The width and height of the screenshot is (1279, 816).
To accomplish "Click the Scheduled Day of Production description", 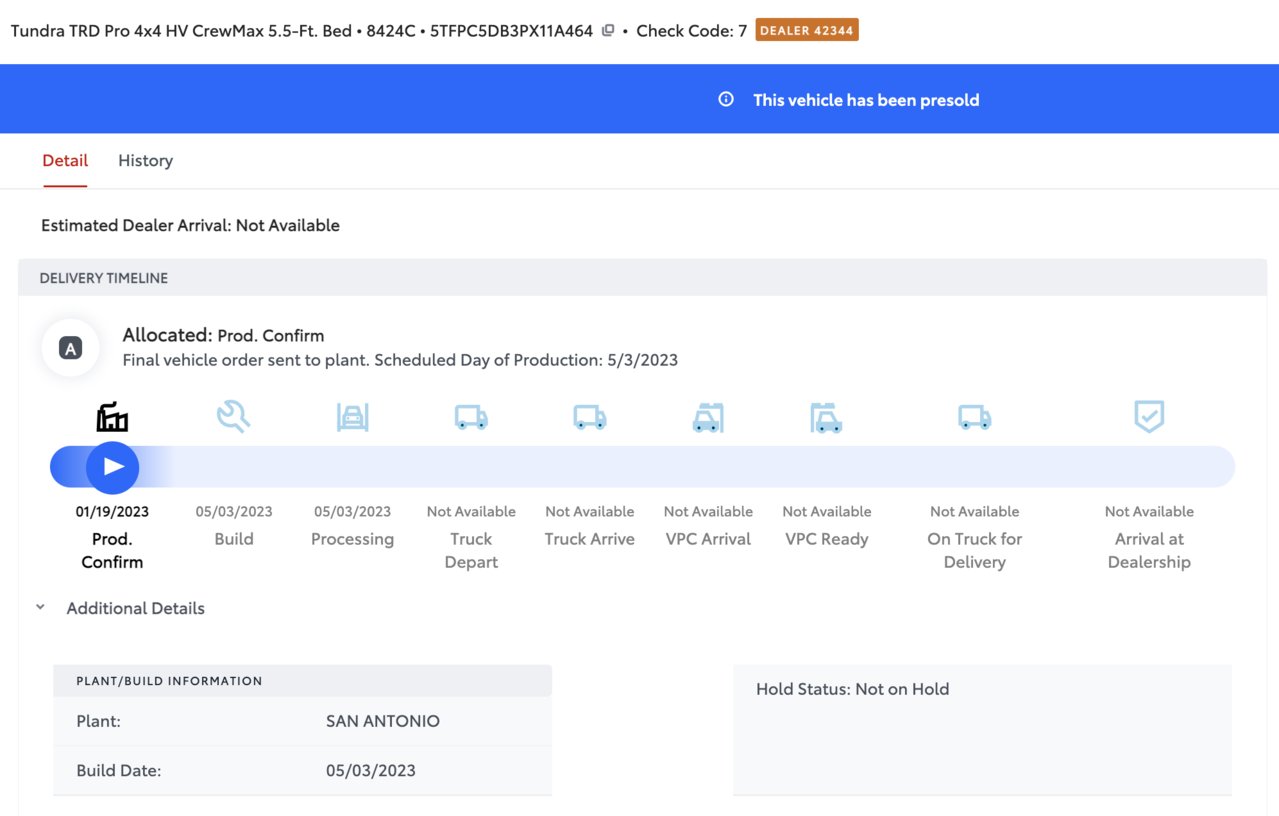I will 400,360.
